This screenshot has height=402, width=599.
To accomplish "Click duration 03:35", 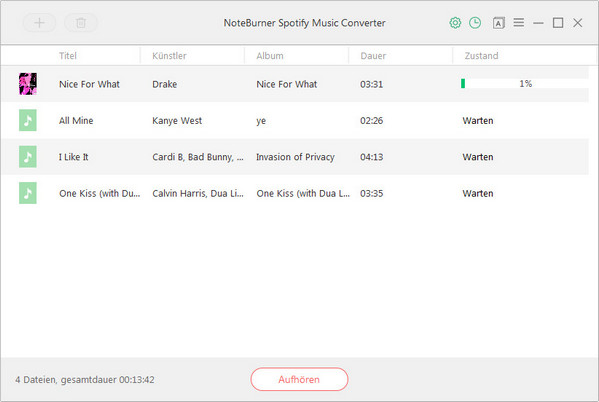I will [x=371, y=193].
